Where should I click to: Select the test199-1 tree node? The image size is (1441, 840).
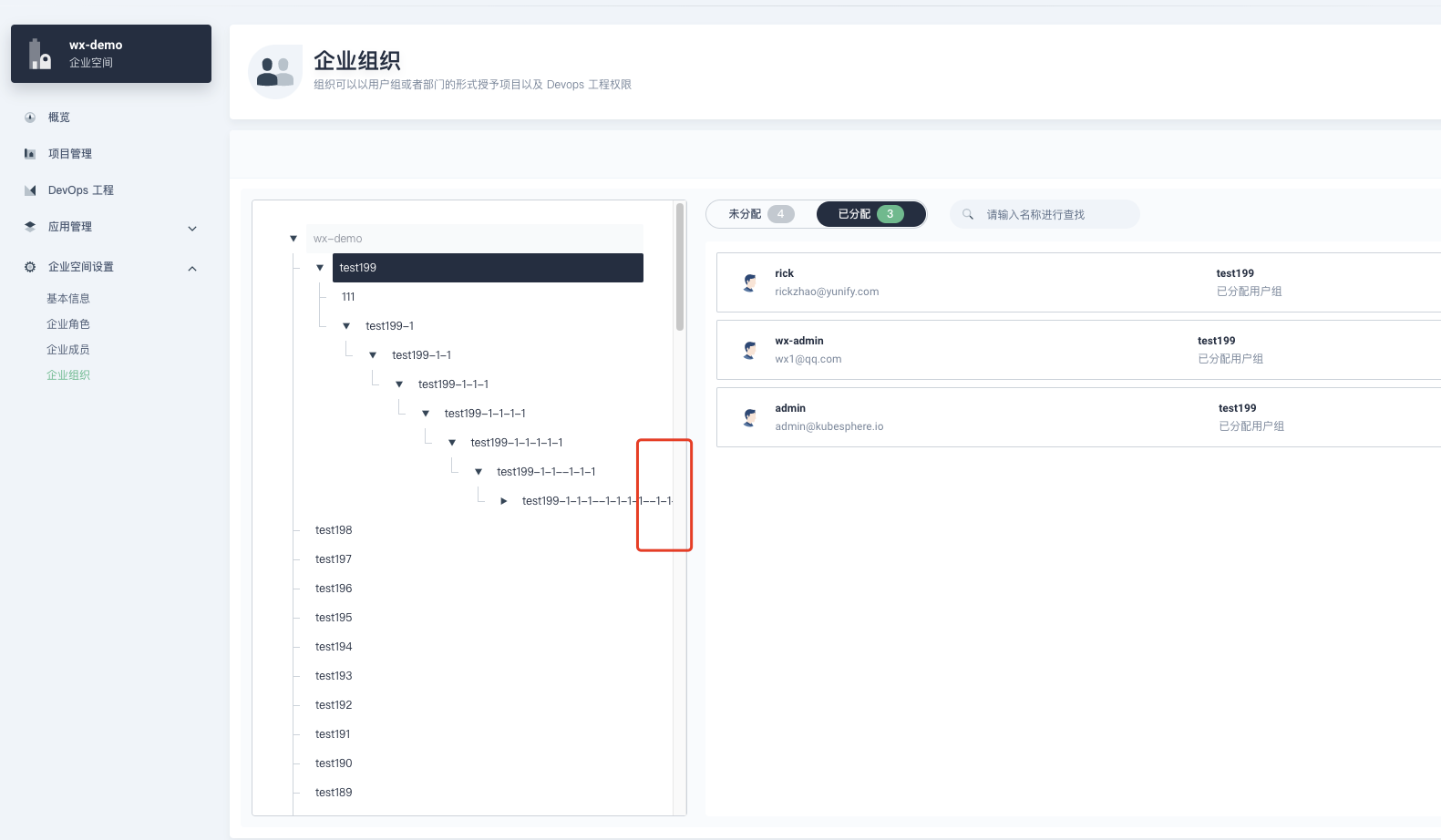click(390, 326)
